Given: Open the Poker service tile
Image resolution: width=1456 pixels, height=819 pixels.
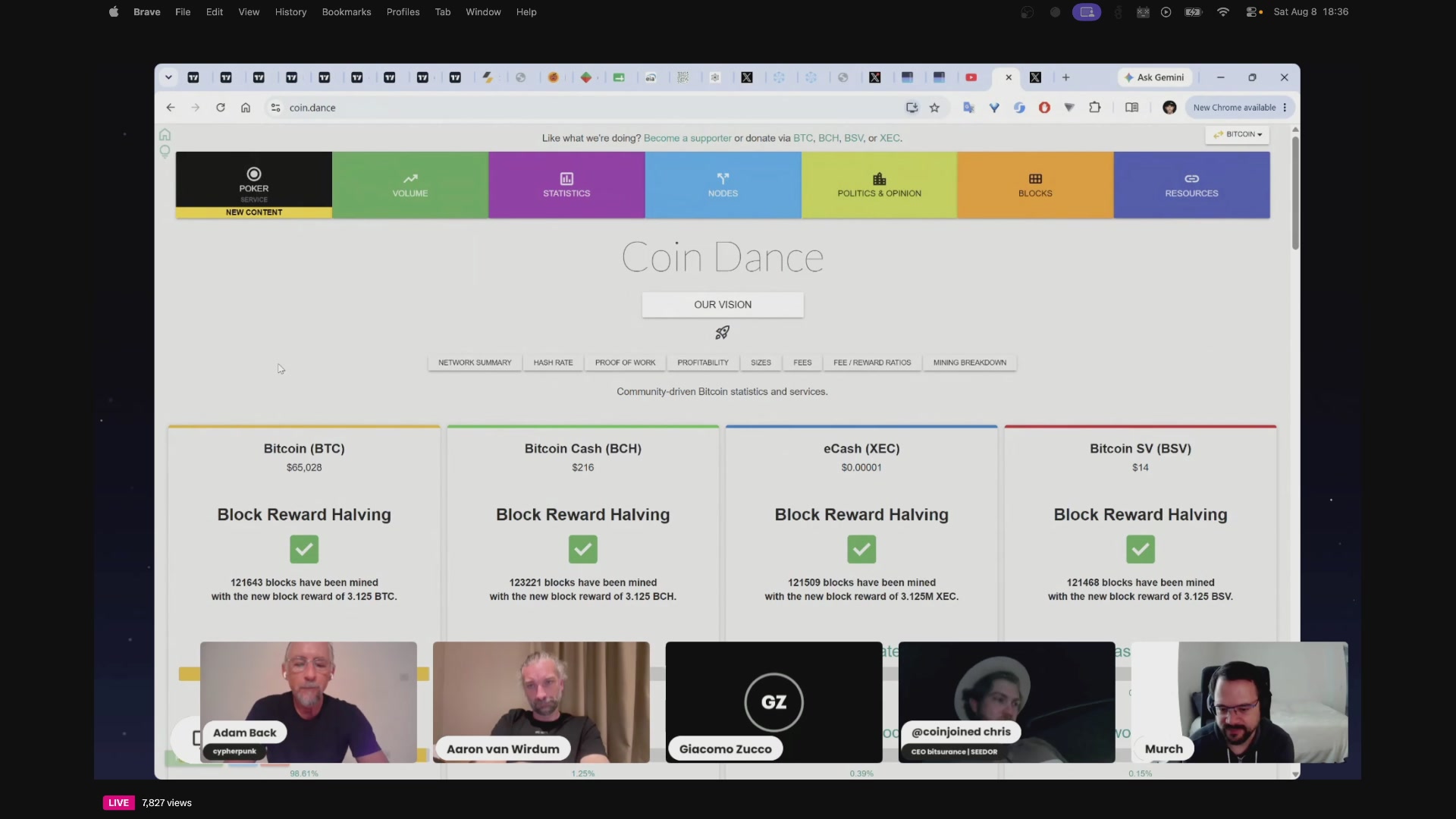Looking at the screenshot, I should (x=253, y=185).
